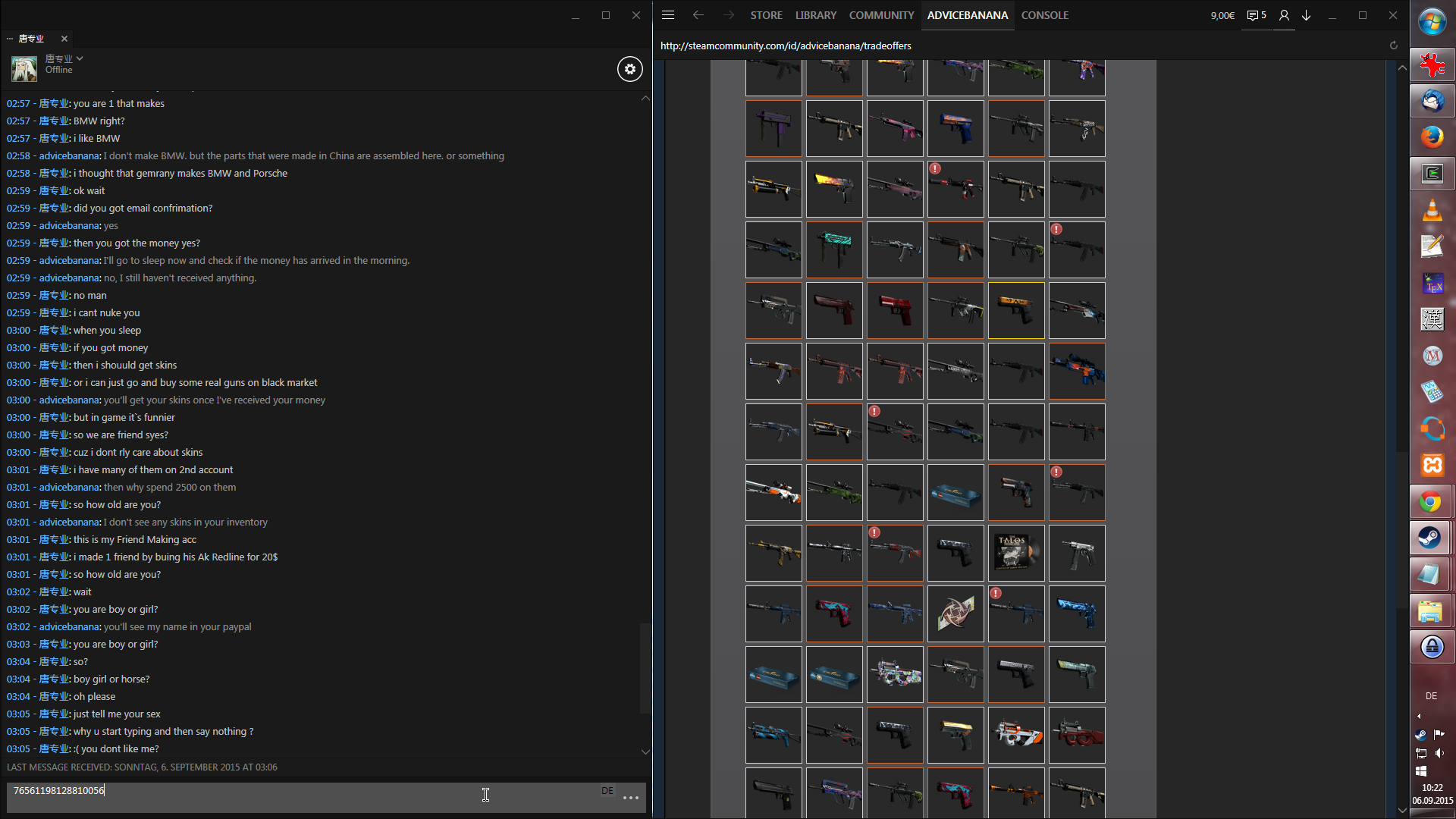The width and height of the screenshot is (1456, 819).
Task: Open the friends person icon
Action: pyautogui.click(x=1284, y=15)
